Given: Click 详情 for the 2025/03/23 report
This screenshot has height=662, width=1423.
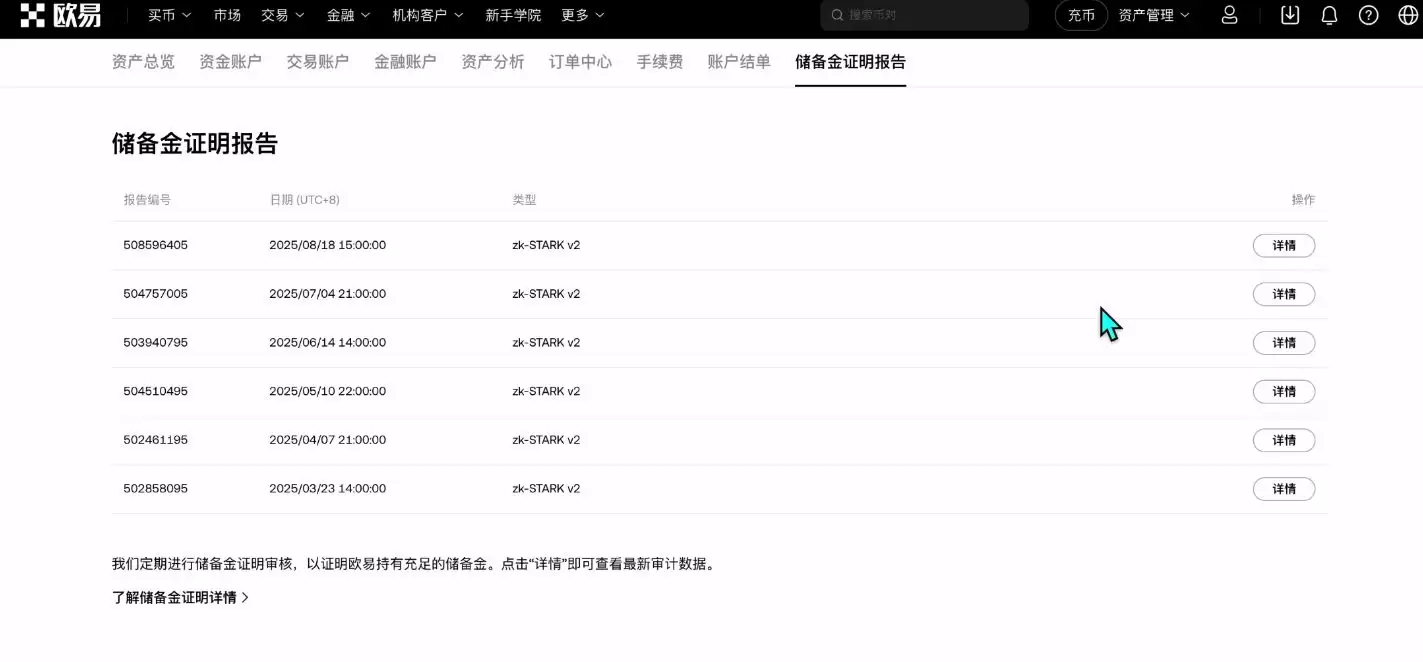Looking at the screenshot, I should point(1284,488).
